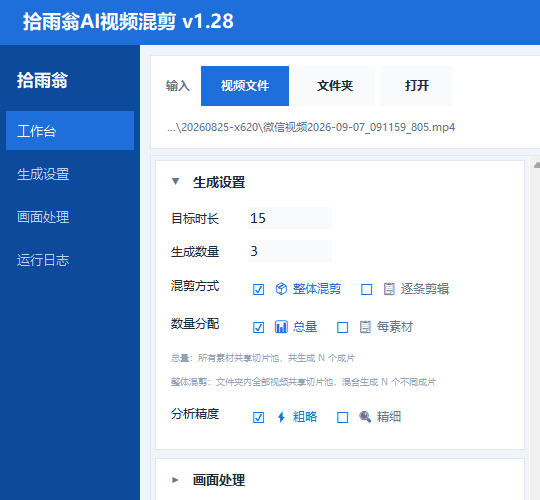Click the document icon beside 每素材
This screenshot has height=500, width=540.
pos(365,327)
